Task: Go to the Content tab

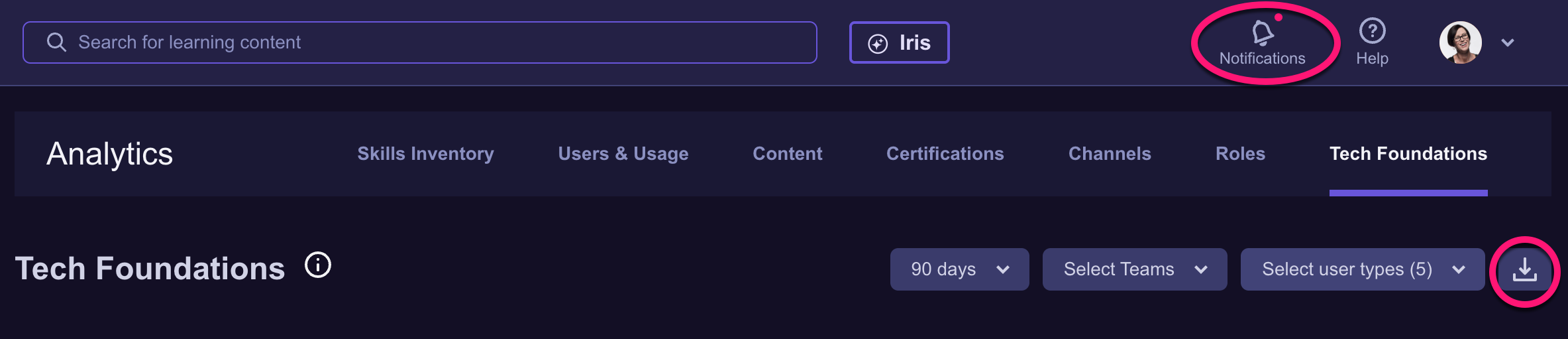Action: pyautogui.click(x=787, y=154)
